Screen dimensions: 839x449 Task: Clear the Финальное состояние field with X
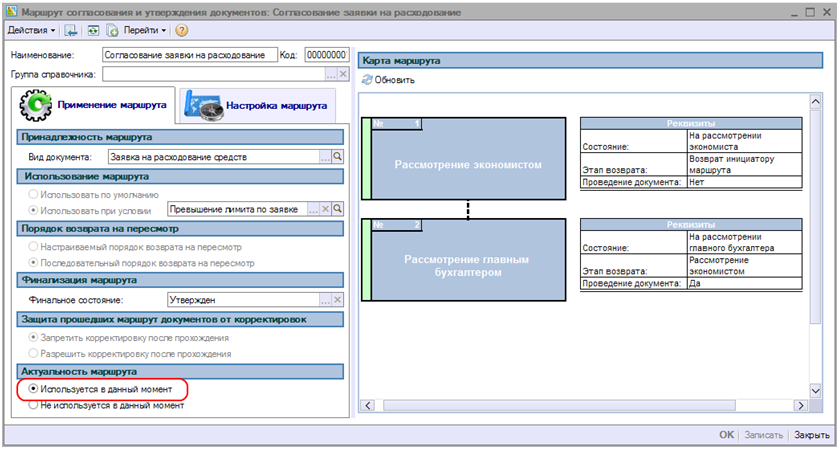(339, 299)
